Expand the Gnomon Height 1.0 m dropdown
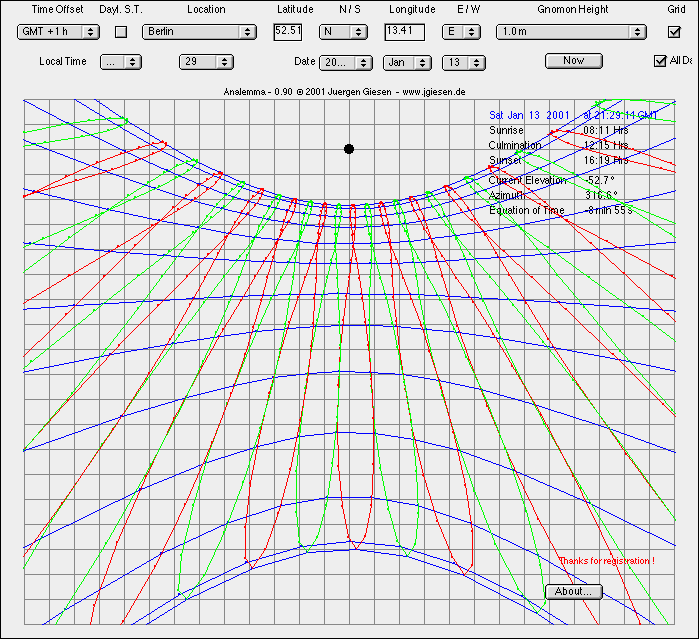 (x=563, y=31)
